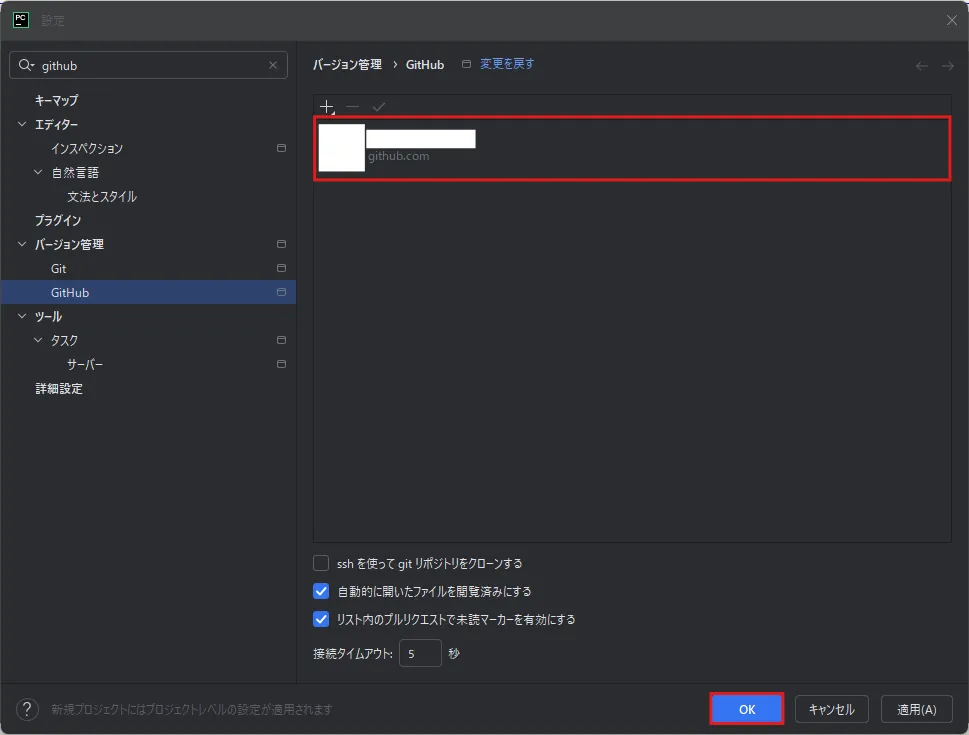Viewport: 969px width, 735px height.
Task: Go back with the left arrow
Action: point(921,66)
